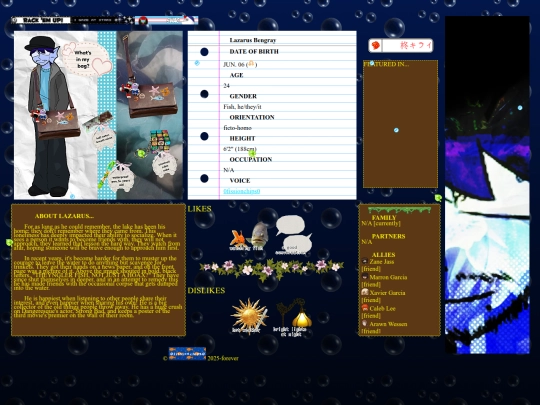Open the Xavier Garcia ally link

[x=387, y=293]
